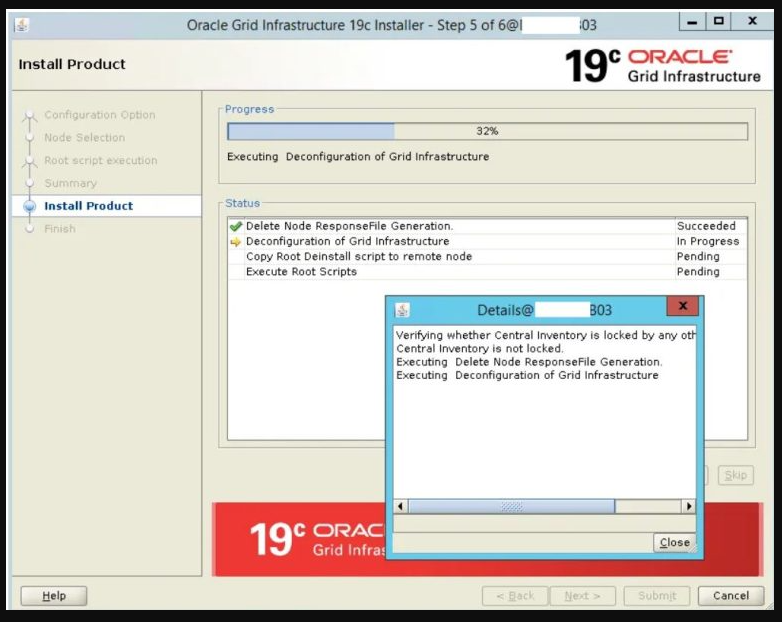The image size is (782, 622).
Task: Click the Install Product step bullet icon
Action: click(x=29, y=206)
